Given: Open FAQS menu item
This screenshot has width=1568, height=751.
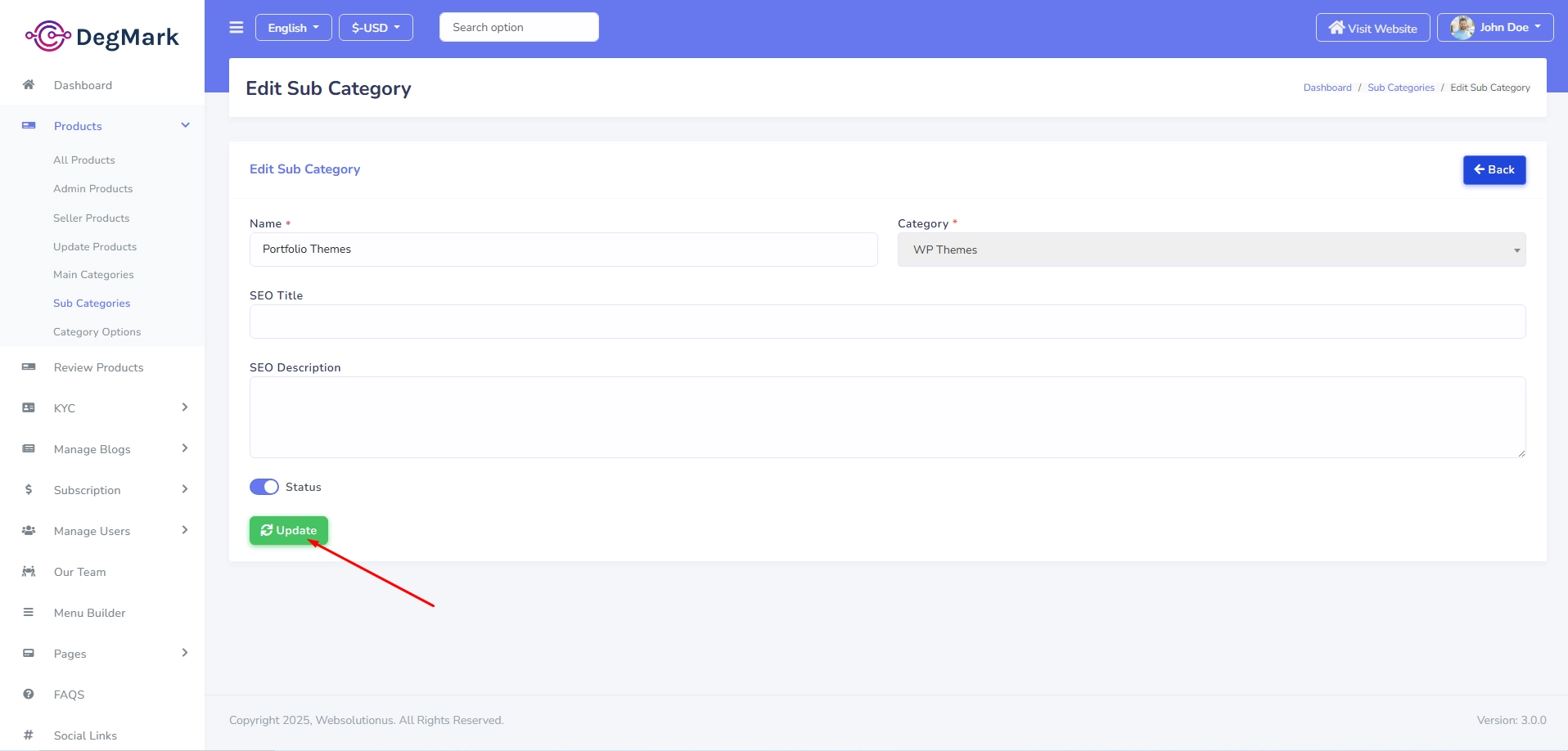Looking at the screenshot, I should [x=70, y=695].
